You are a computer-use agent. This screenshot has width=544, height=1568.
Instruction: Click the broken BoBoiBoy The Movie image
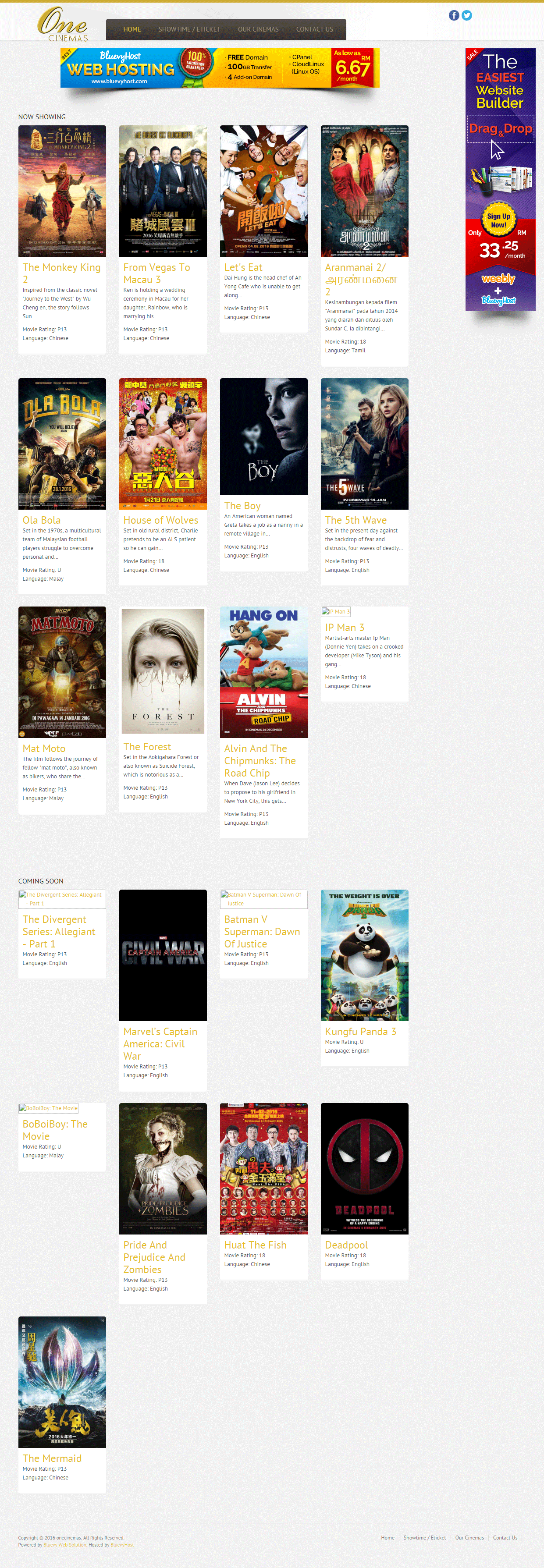pyautogui.click(x=49, y=1108)
